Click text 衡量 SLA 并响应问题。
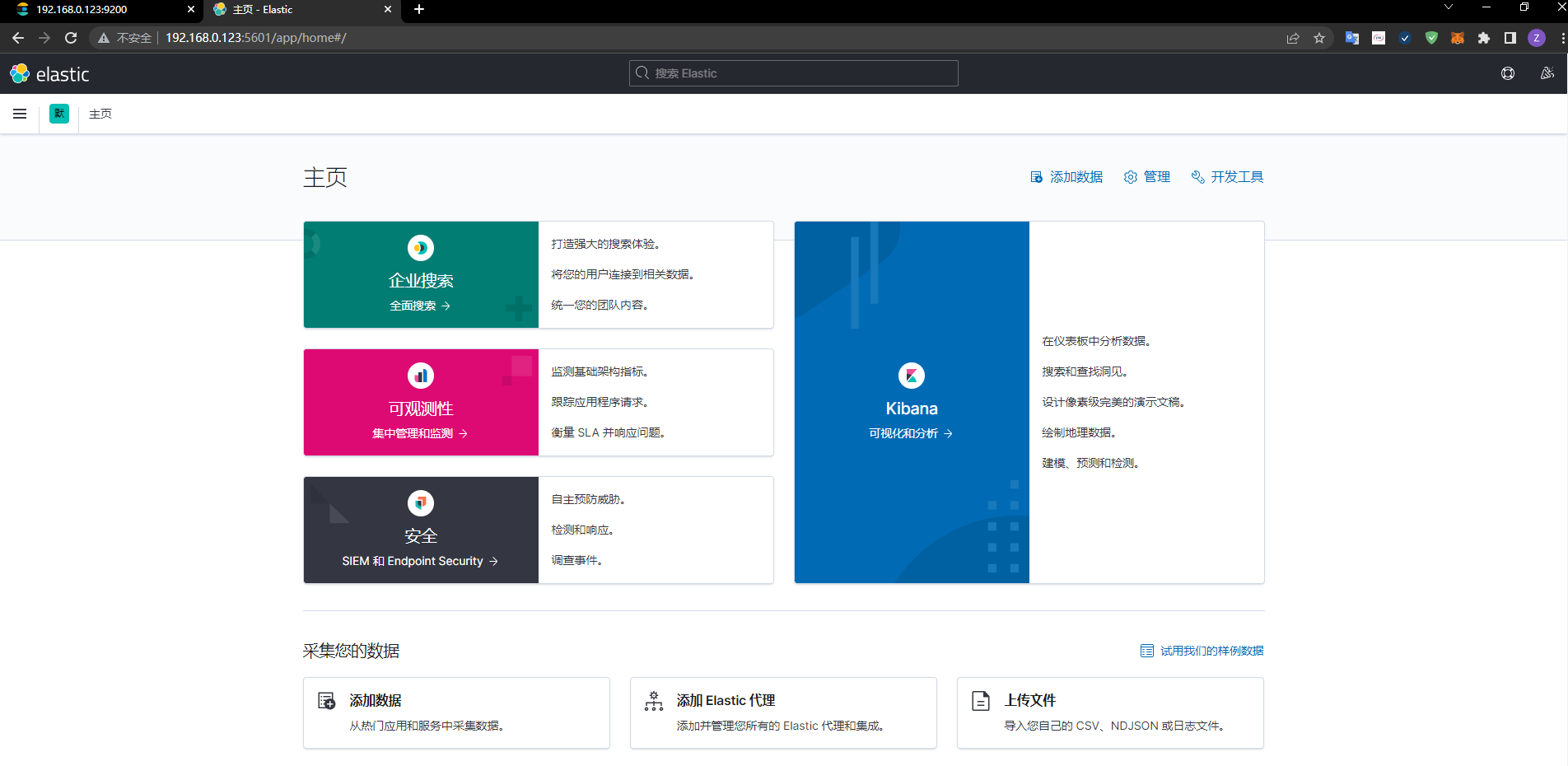The width and height of the screenshot is (1568, 766). pos(609,432)
